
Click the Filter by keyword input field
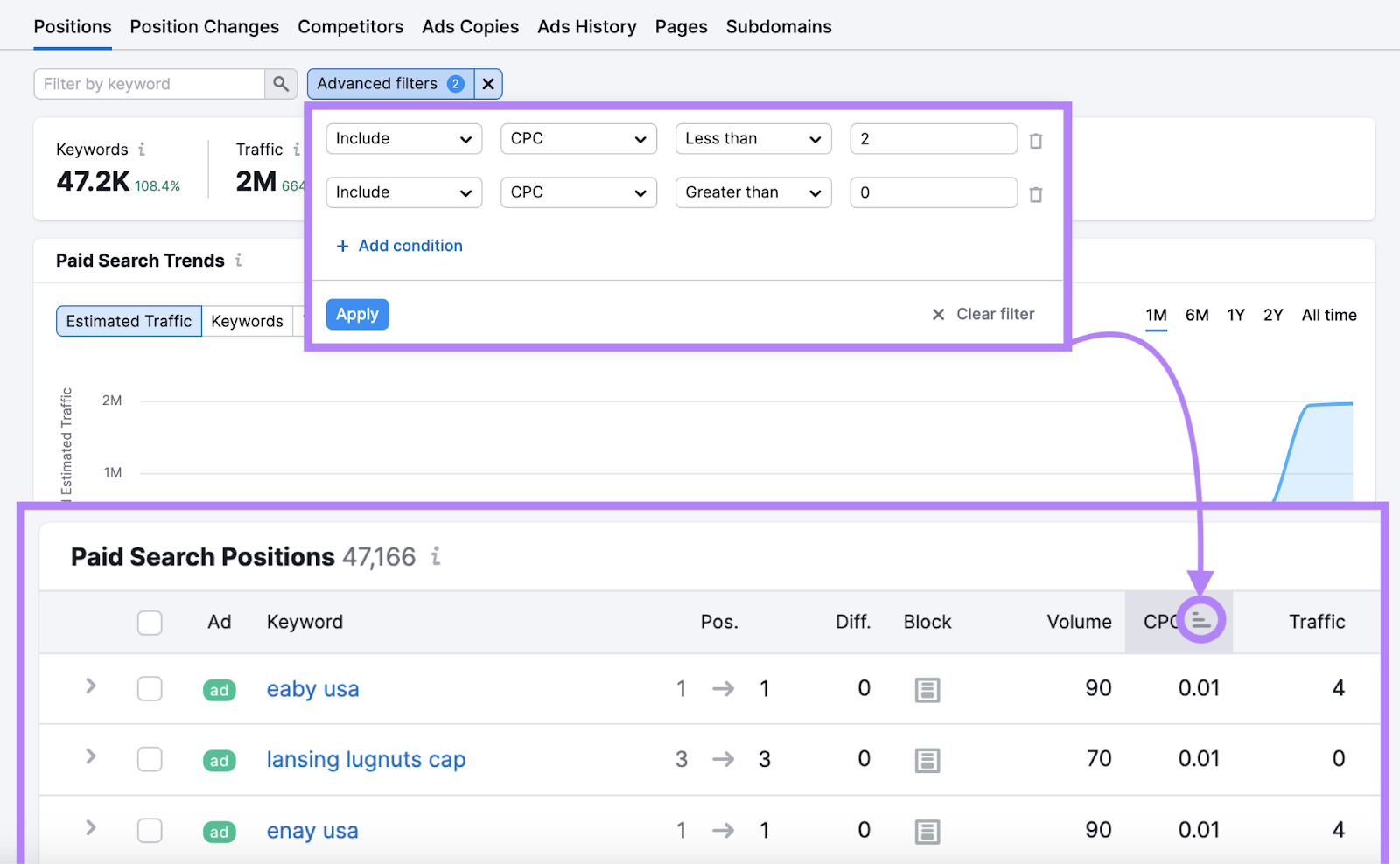[149, 84]
